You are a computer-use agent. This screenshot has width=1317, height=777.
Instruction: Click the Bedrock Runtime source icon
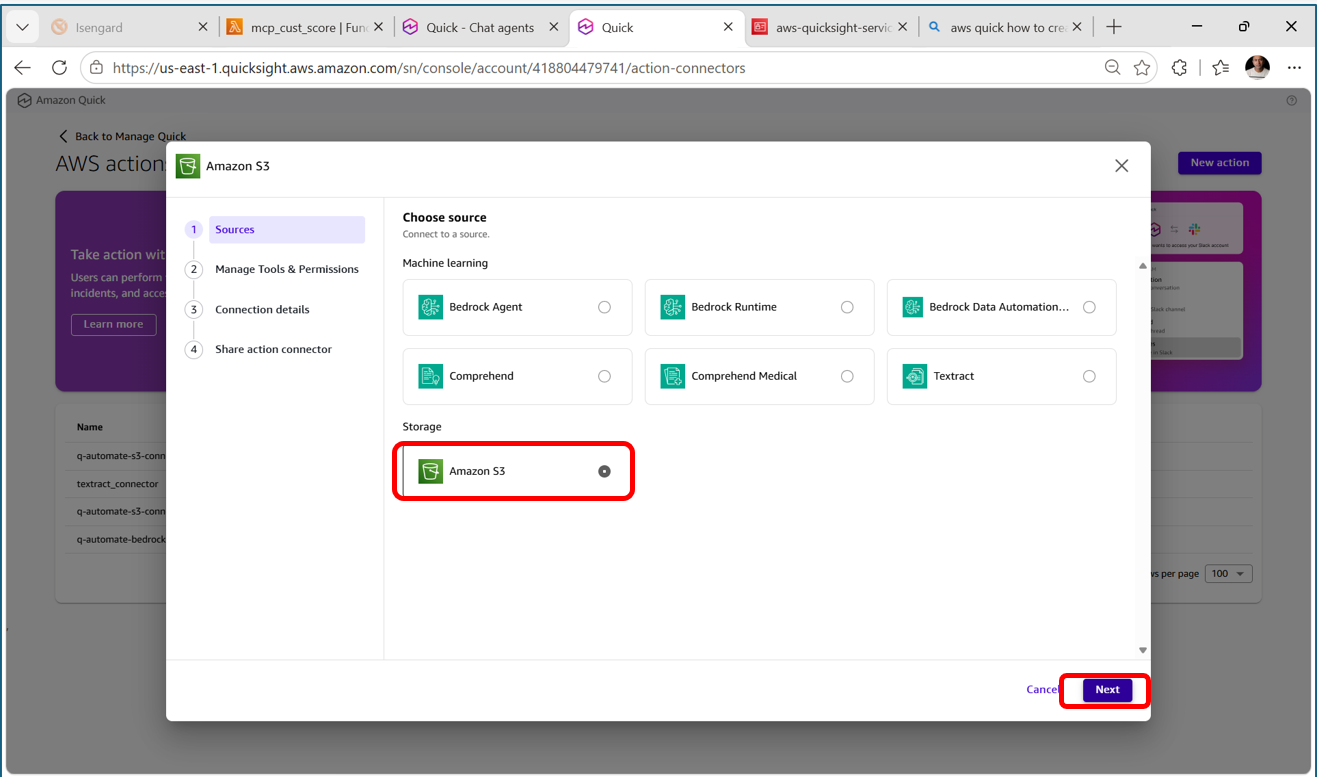point(673,307)
